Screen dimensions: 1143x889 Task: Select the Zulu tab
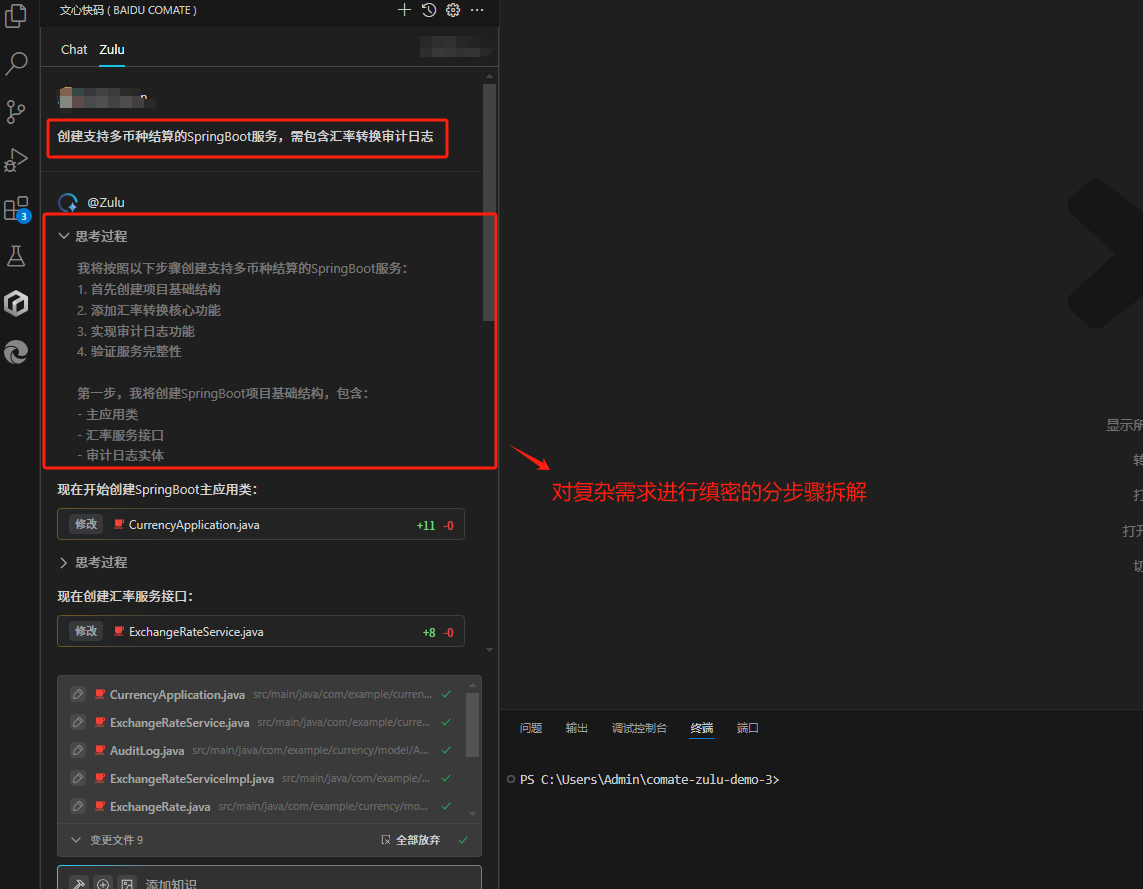[x=112, y=50]
